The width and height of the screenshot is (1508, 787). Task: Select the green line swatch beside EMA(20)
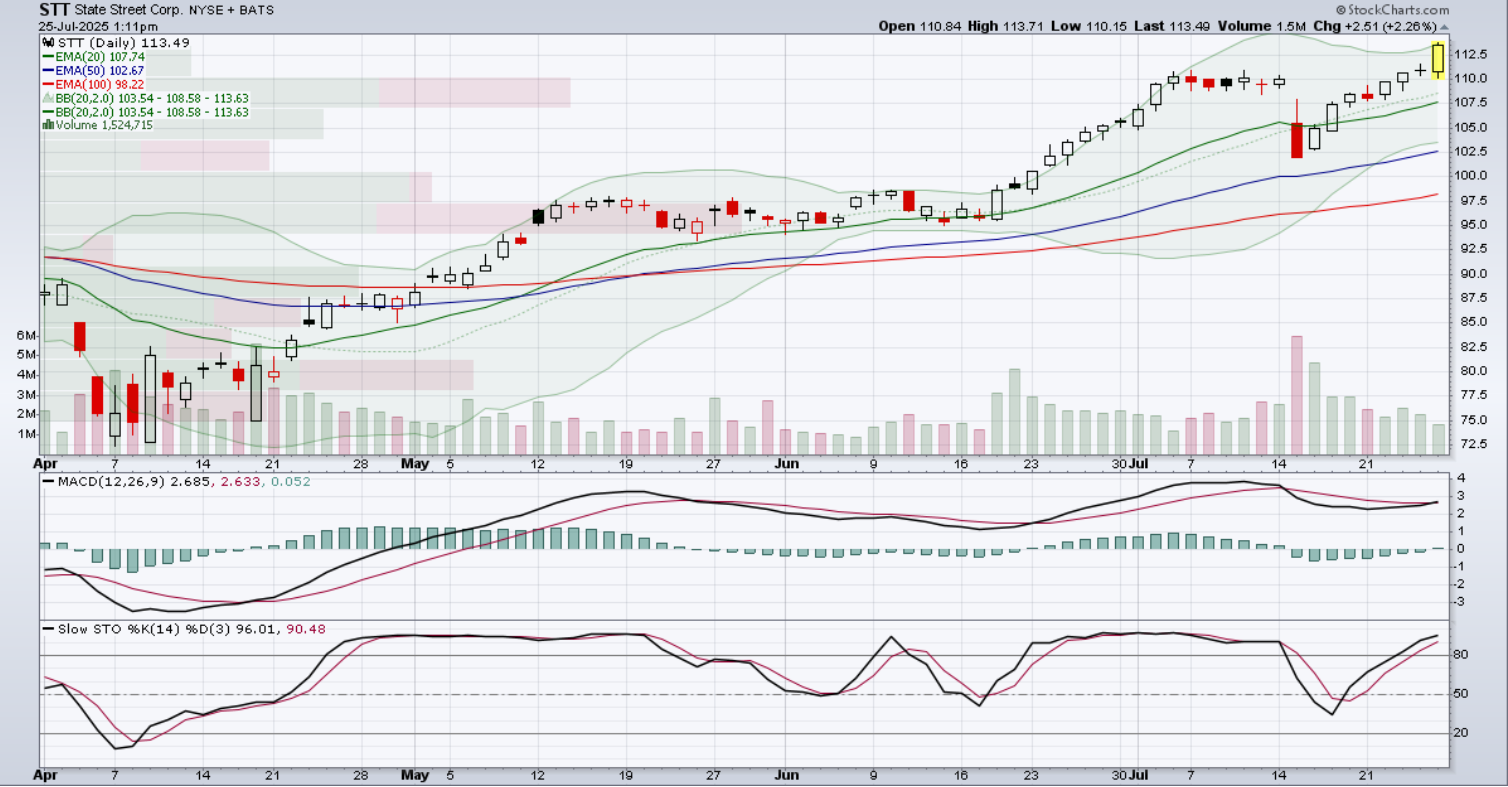point(47,57)
